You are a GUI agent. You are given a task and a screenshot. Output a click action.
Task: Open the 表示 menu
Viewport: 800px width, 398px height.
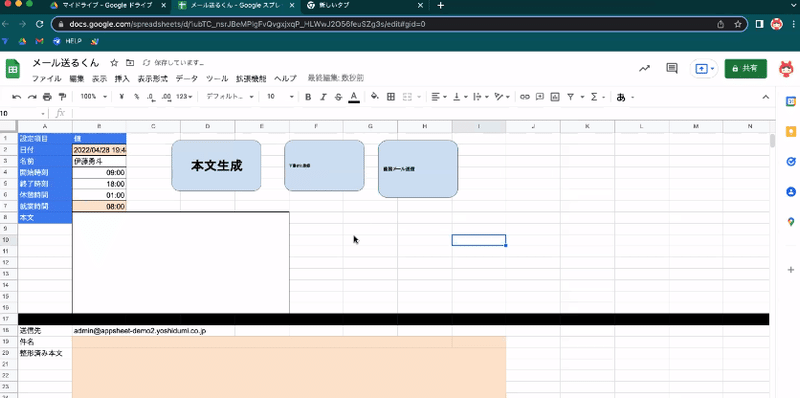(x=99, y=79)
